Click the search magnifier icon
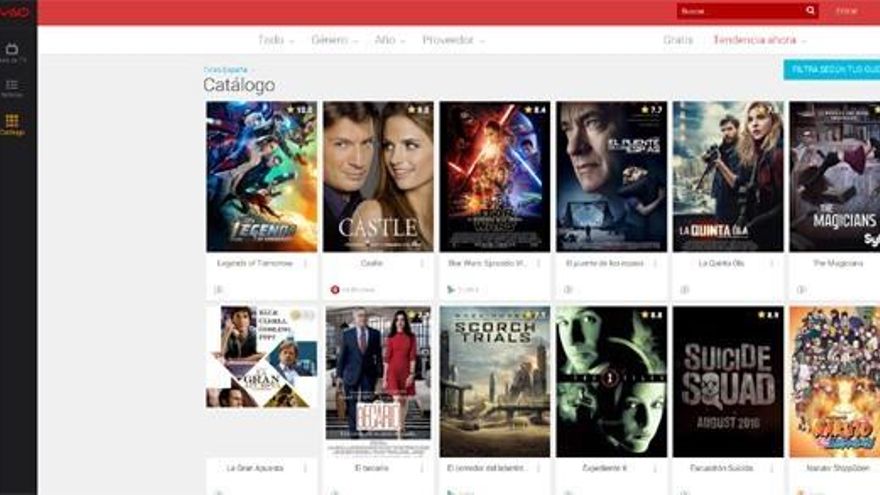880x495 pixels. tap(810, 11)
